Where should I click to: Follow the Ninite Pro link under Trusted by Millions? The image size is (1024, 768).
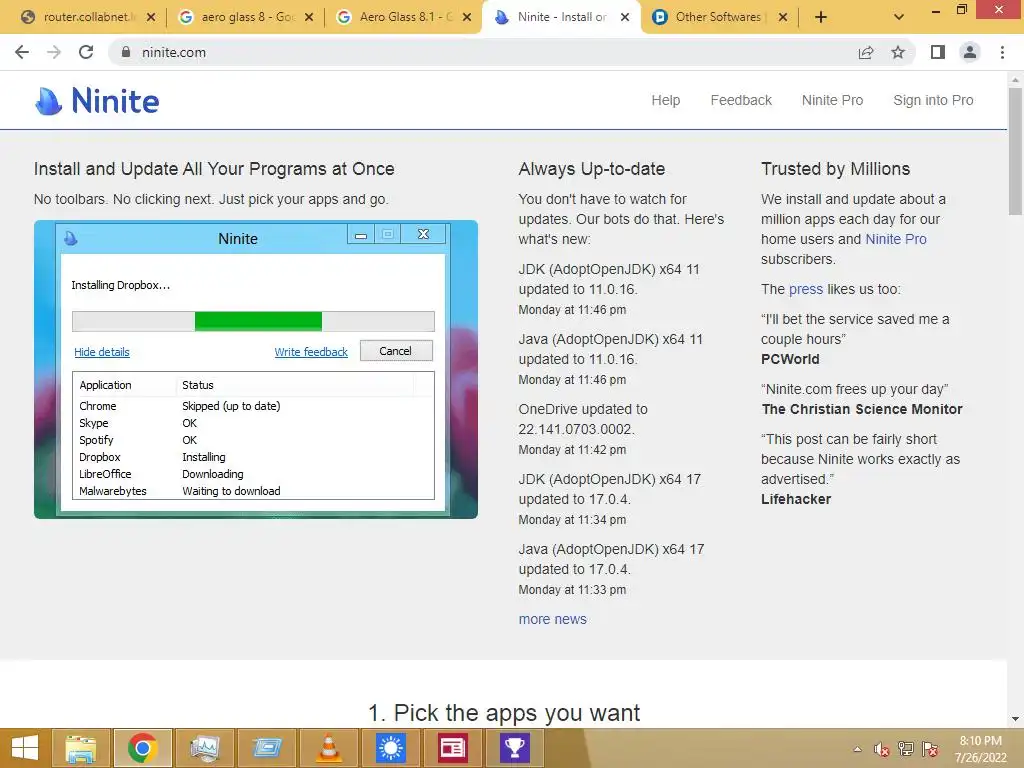[x=896, y=239]
